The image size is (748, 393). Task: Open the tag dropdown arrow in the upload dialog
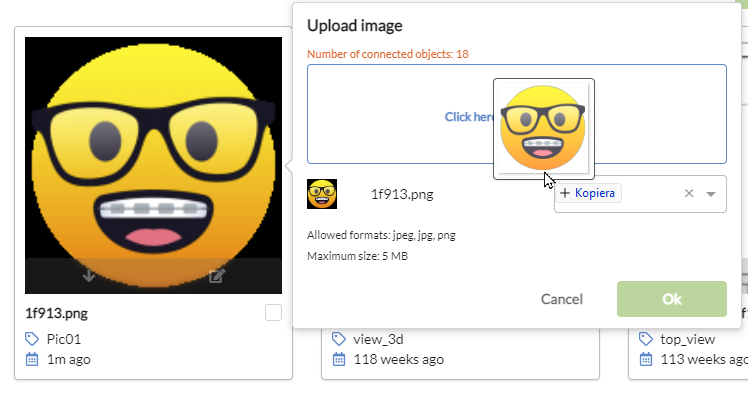tap(711, 194)
